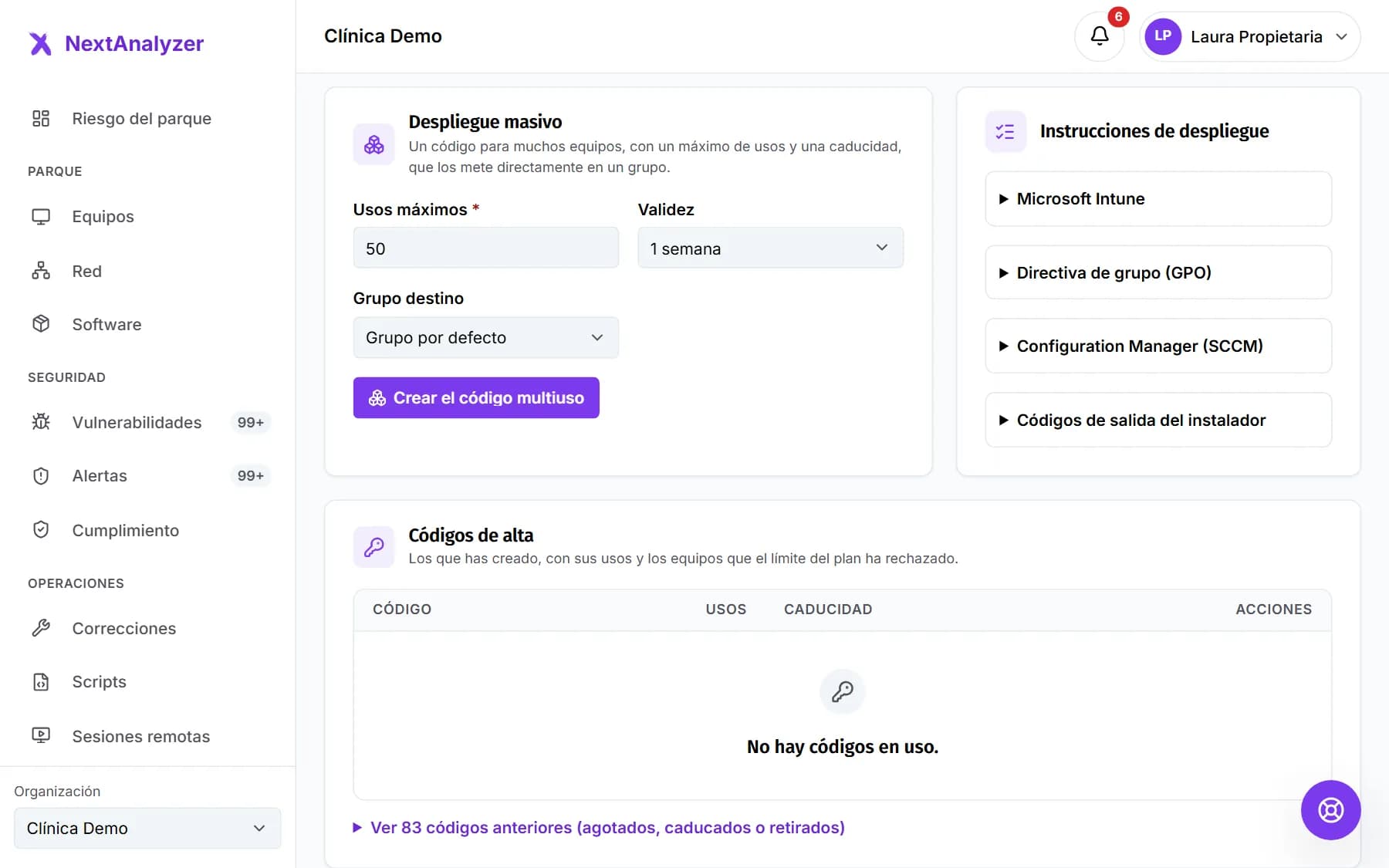Click the Despliegue masivo boxes icon
Viewport: 1389px width, 868px height.
click(x=373, y=144)
